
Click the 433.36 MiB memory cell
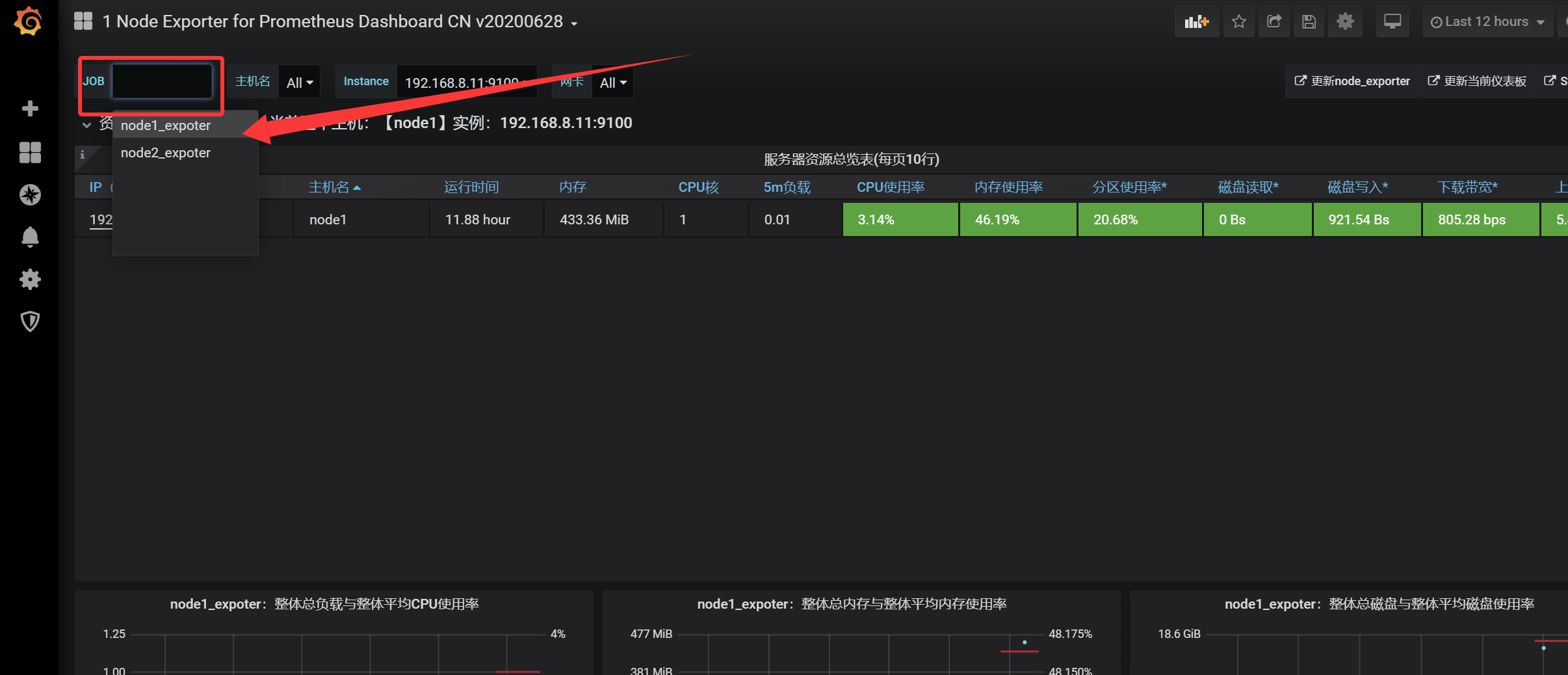603,220
